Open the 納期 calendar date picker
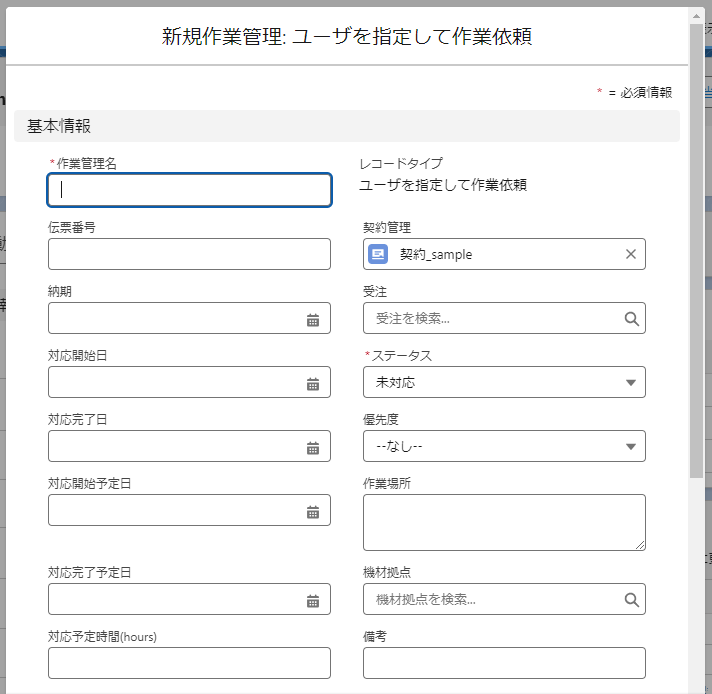The width and height of the screenshot is (712, 694). 312,319
